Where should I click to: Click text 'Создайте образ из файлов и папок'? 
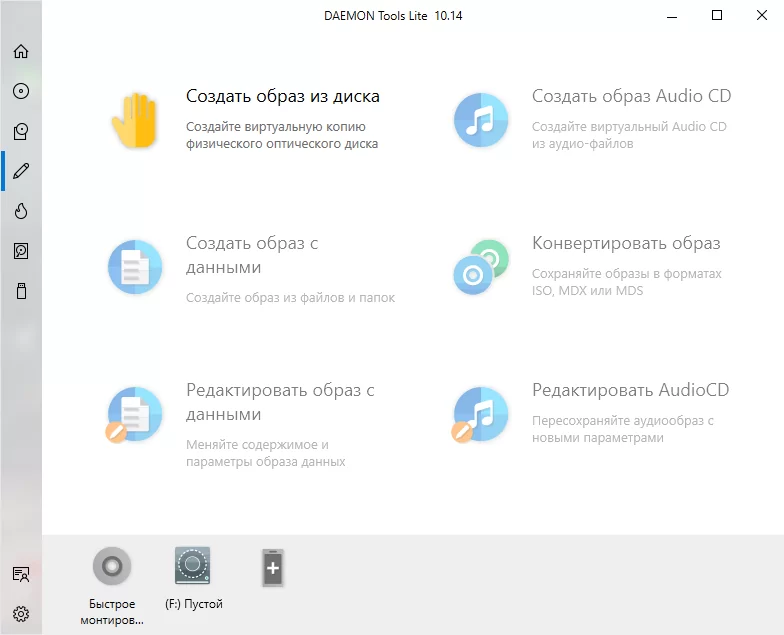click(x=290, y=298)
